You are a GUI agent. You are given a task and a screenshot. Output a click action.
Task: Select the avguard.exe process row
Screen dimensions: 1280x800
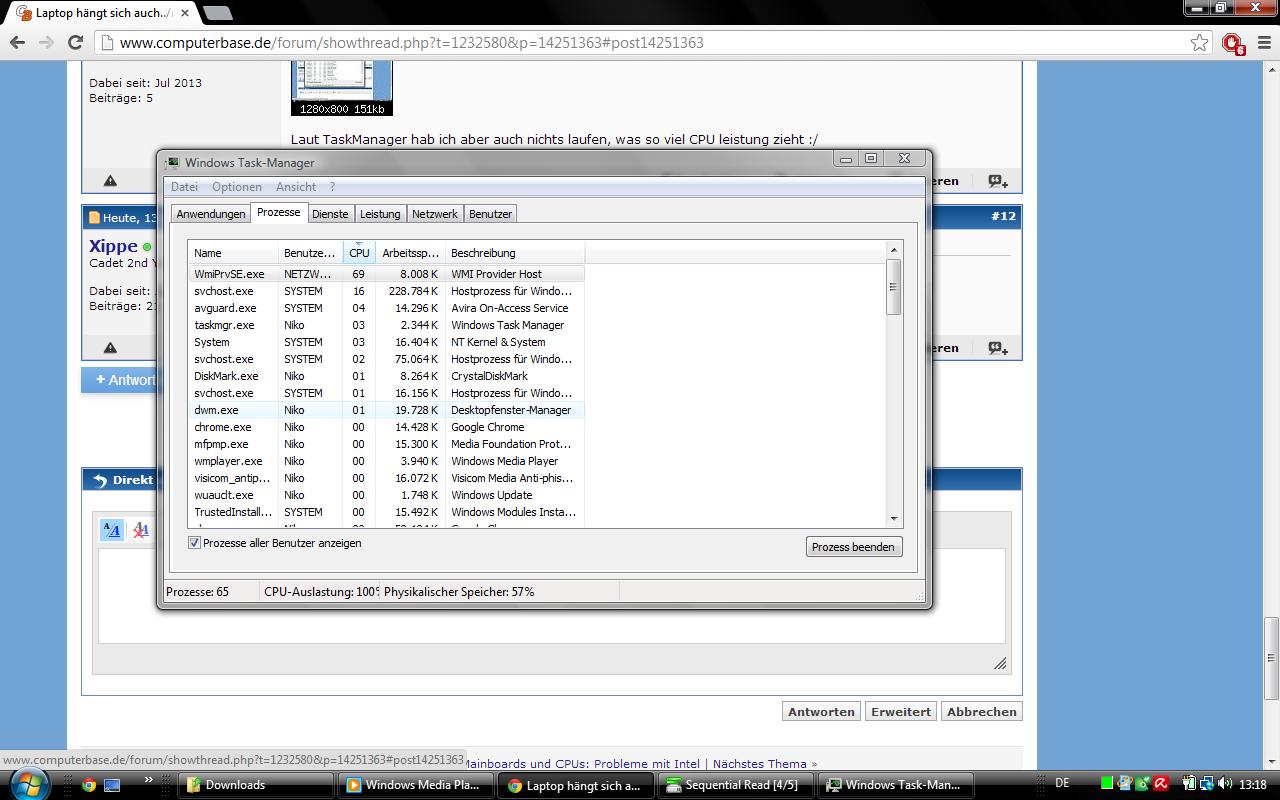pyautogui.click(x=386, y=308)
